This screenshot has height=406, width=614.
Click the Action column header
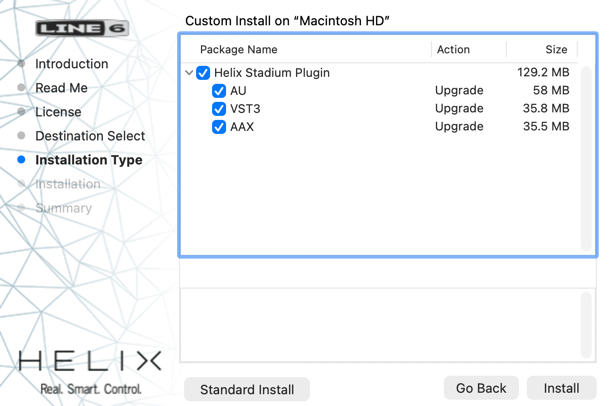(453, 49)
